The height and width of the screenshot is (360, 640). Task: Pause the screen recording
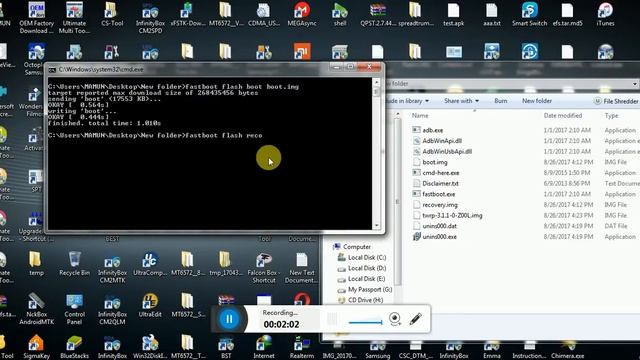229,319
